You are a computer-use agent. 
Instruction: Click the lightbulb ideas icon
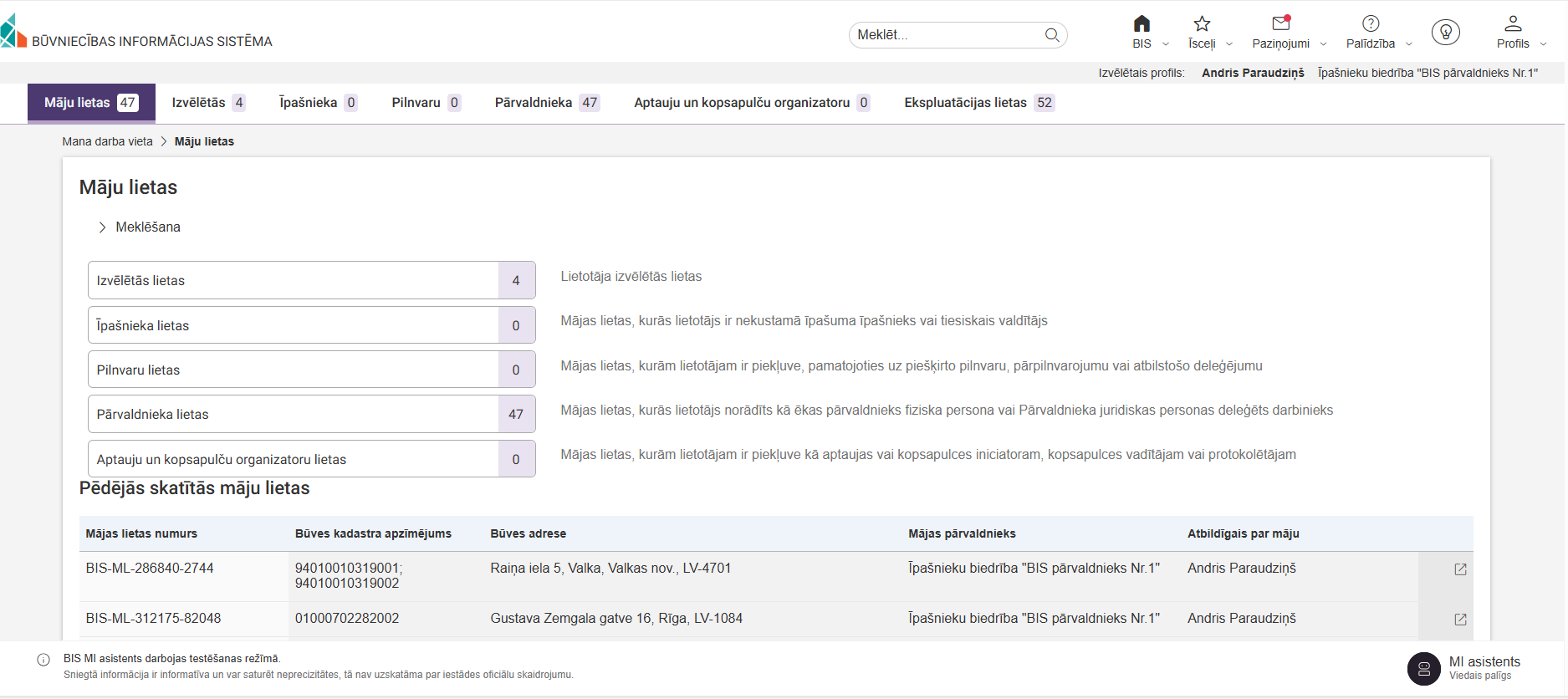pyautogui.click(x=1445, y=33)
